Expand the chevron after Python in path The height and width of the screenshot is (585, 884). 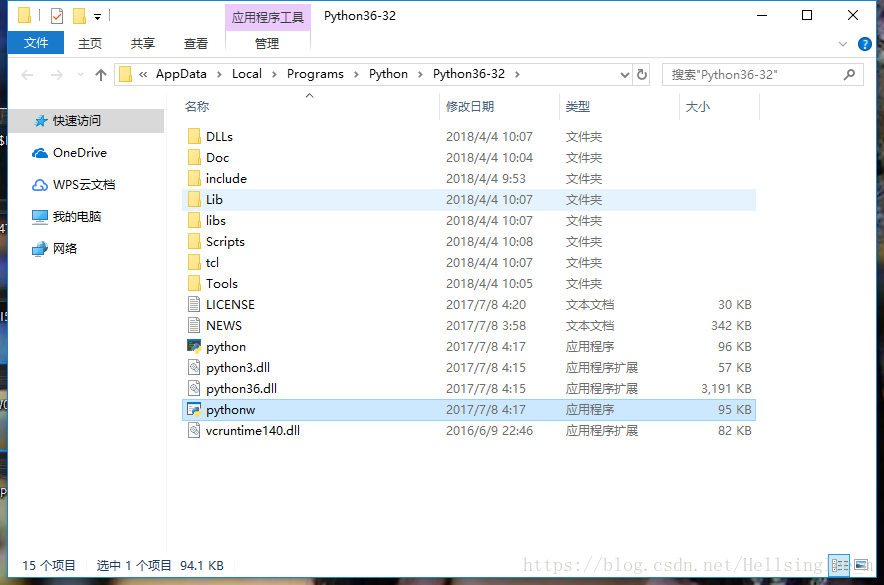420,74
